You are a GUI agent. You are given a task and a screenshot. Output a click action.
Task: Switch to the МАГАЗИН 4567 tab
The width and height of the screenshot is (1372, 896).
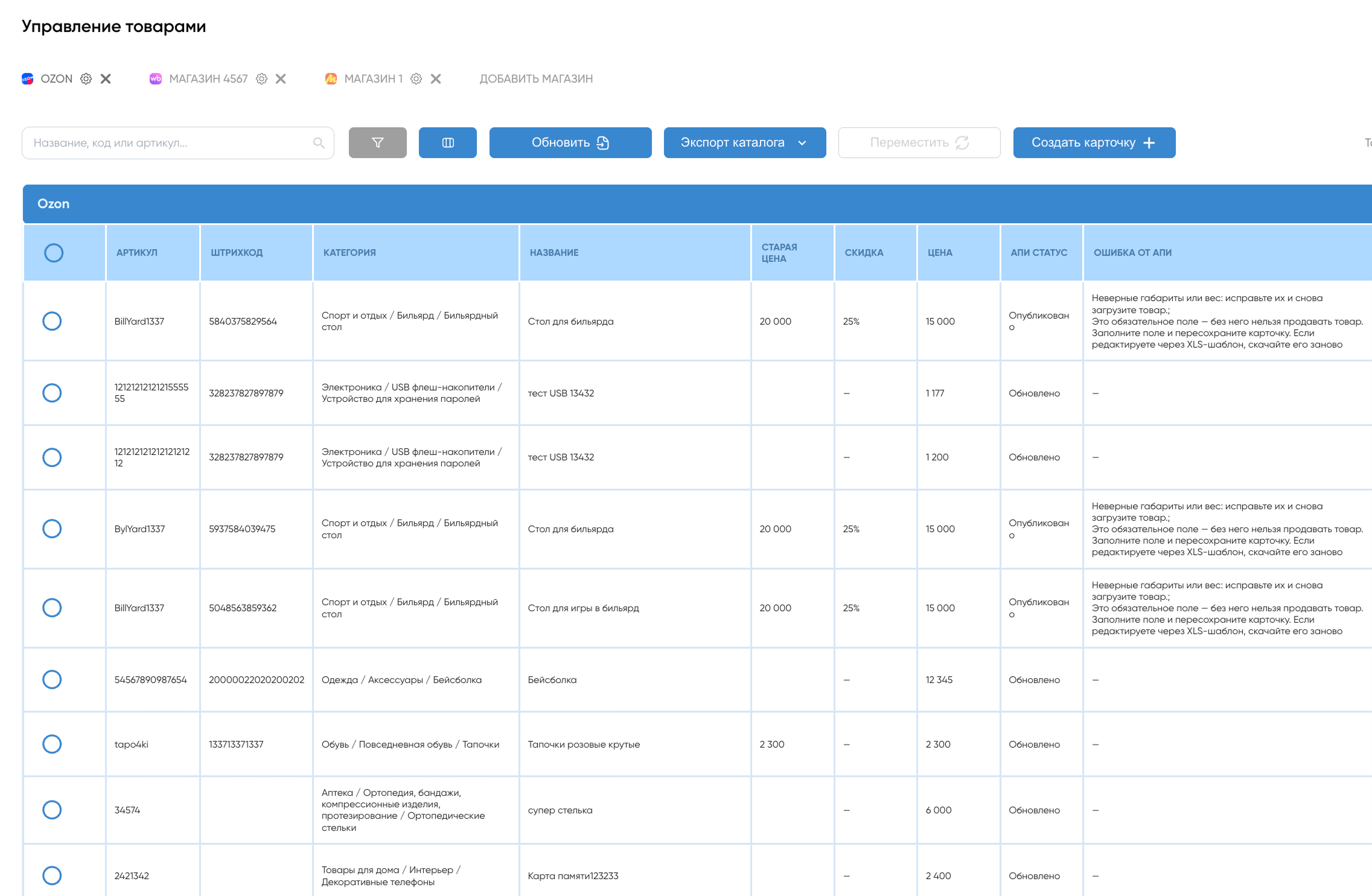coord(208,79)
